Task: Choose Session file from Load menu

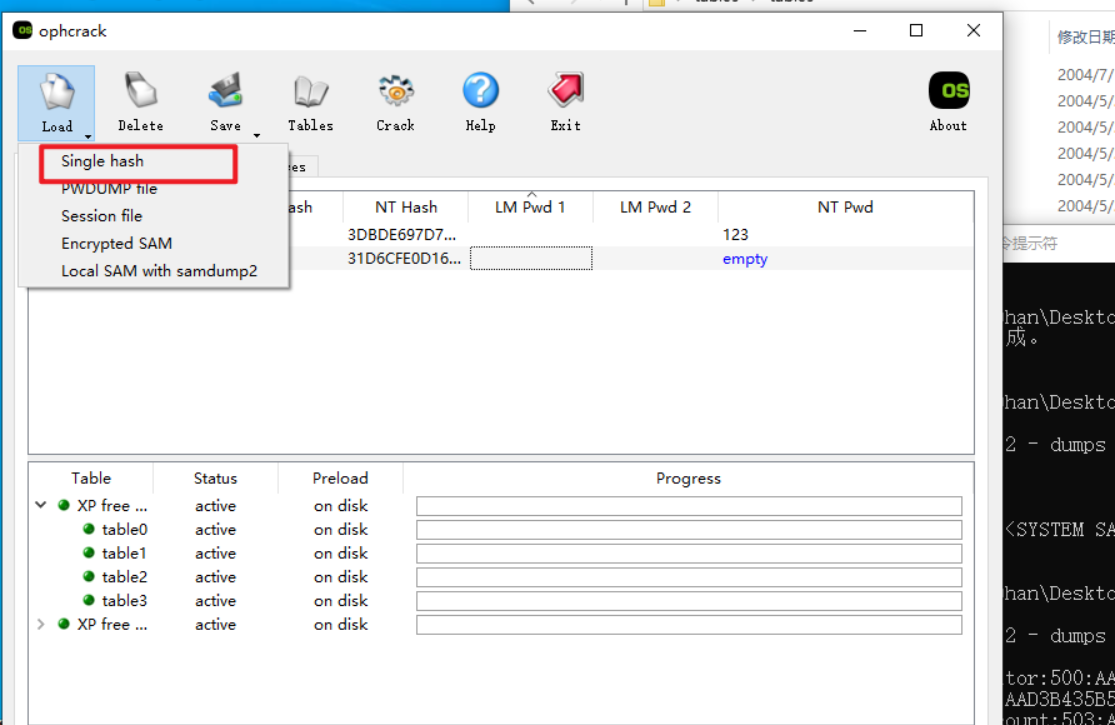Action: click(102, 215)
